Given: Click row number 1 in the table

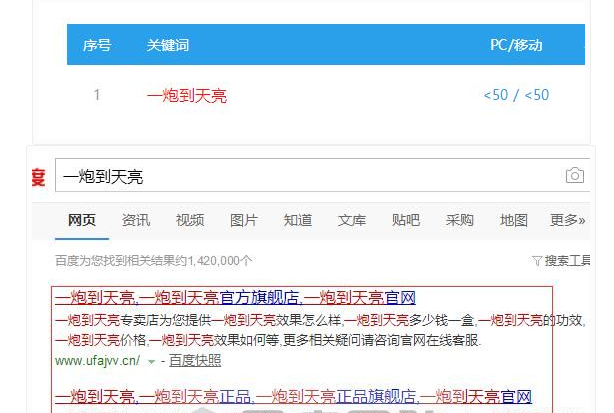Looking at the screenshot, I should 97,95.
